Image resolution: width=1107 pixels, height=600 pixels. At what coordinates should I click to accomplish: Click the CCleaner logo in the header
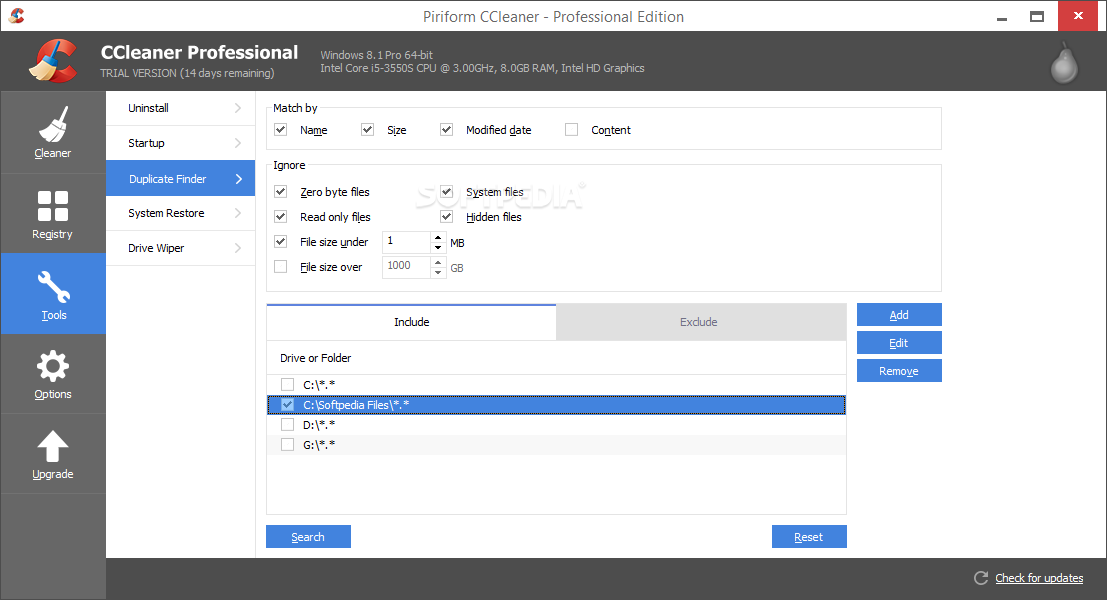click(x=53, y=61)
